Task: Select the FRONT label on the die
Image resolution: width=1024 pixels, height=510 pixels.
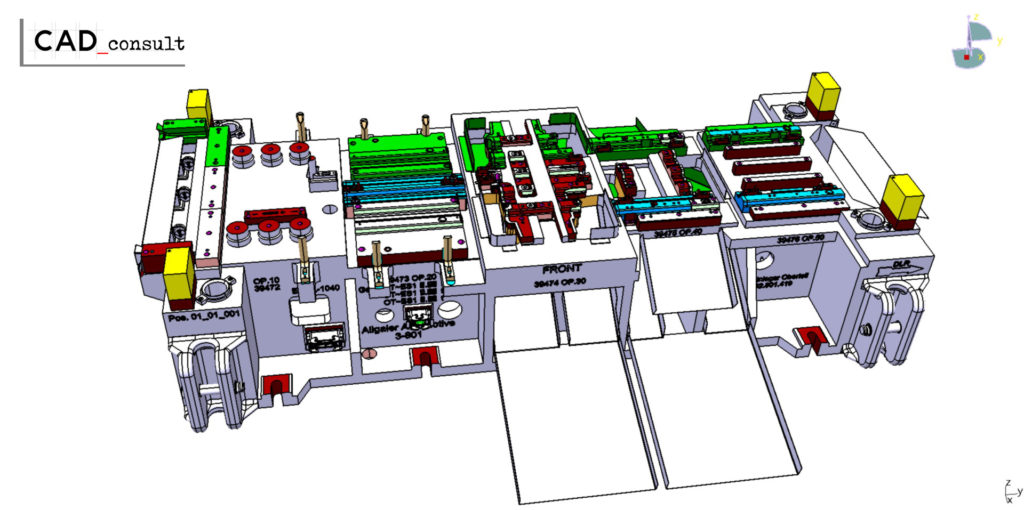Action: point(562,269)
